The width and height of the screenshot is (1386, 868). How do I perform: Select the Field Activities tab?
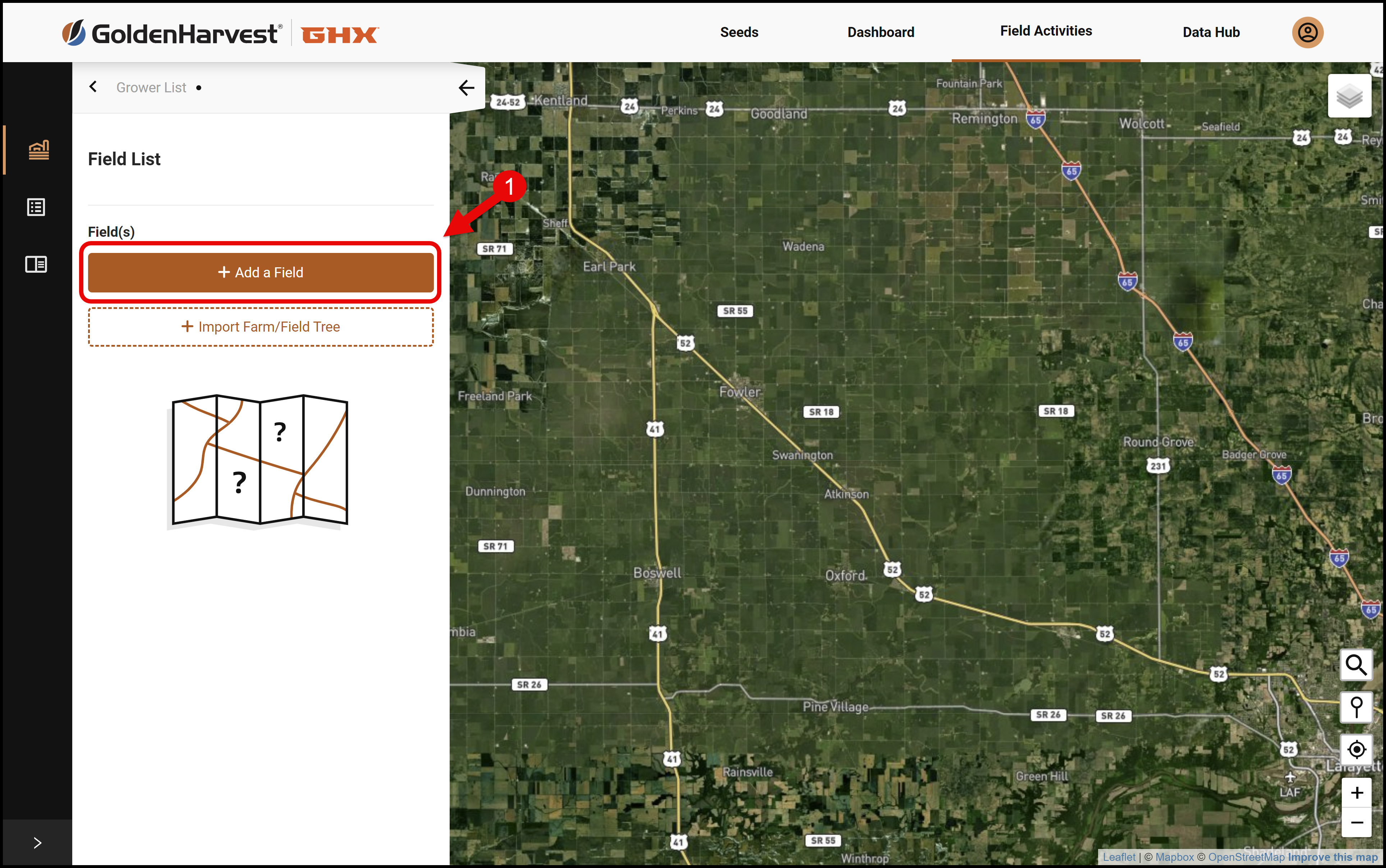(1046, 31)
